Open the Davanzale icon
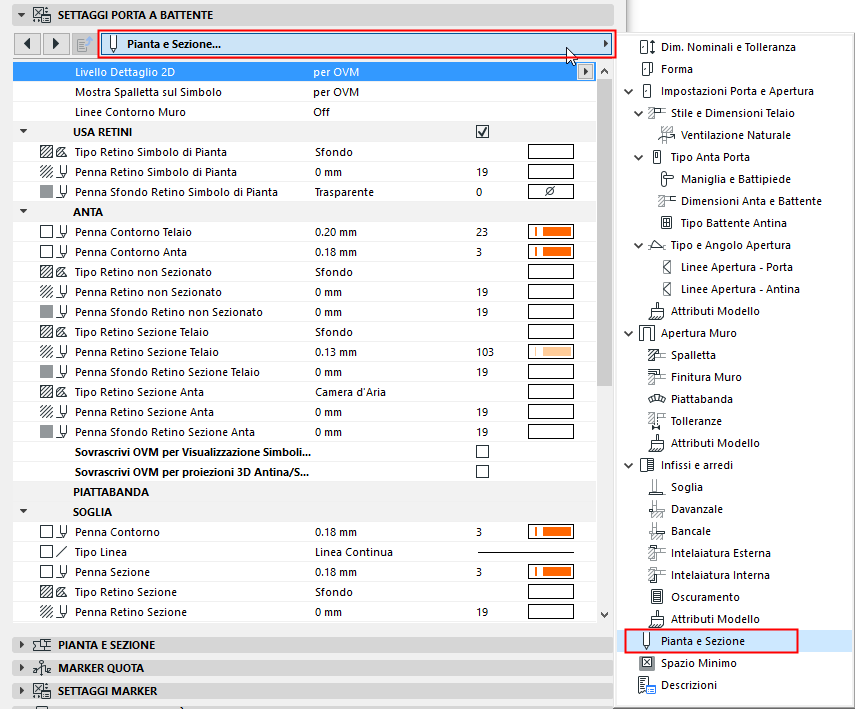Screen dimensions: 855x709 (657, 509)
